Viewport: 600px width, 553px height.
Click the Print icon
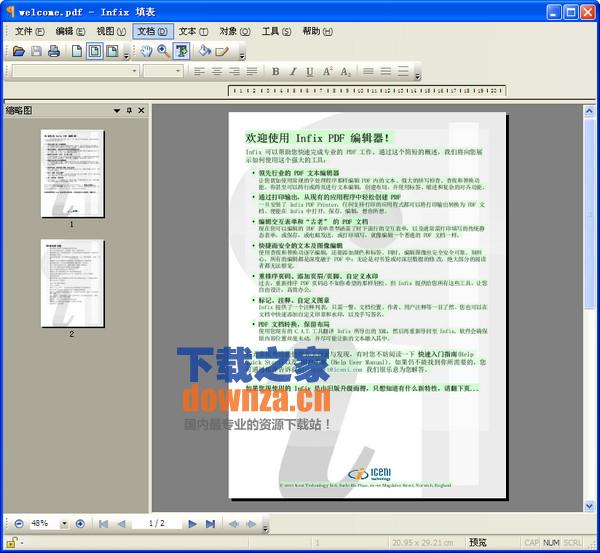54,51
